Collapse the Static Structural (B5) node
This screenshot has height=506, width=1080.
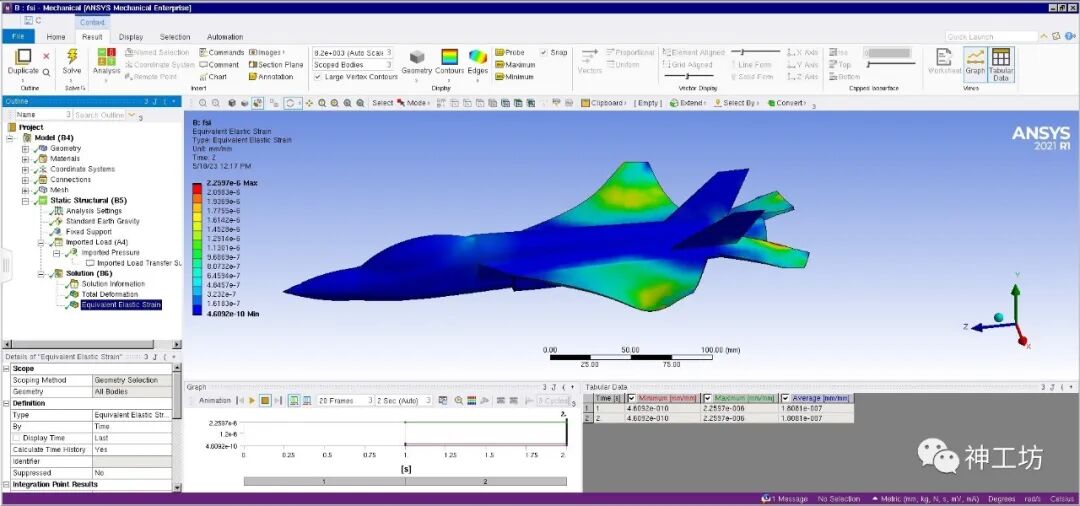(25, 201)
